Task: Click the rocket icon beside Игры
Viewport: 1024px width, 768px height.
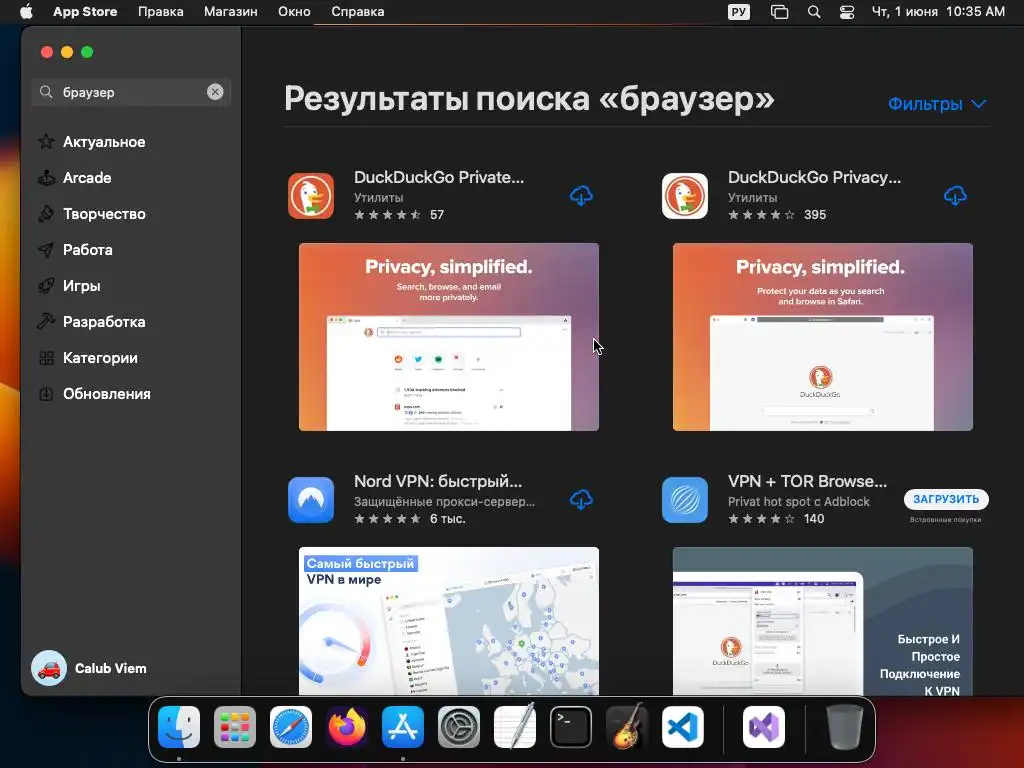Action: tap(46, 285)
